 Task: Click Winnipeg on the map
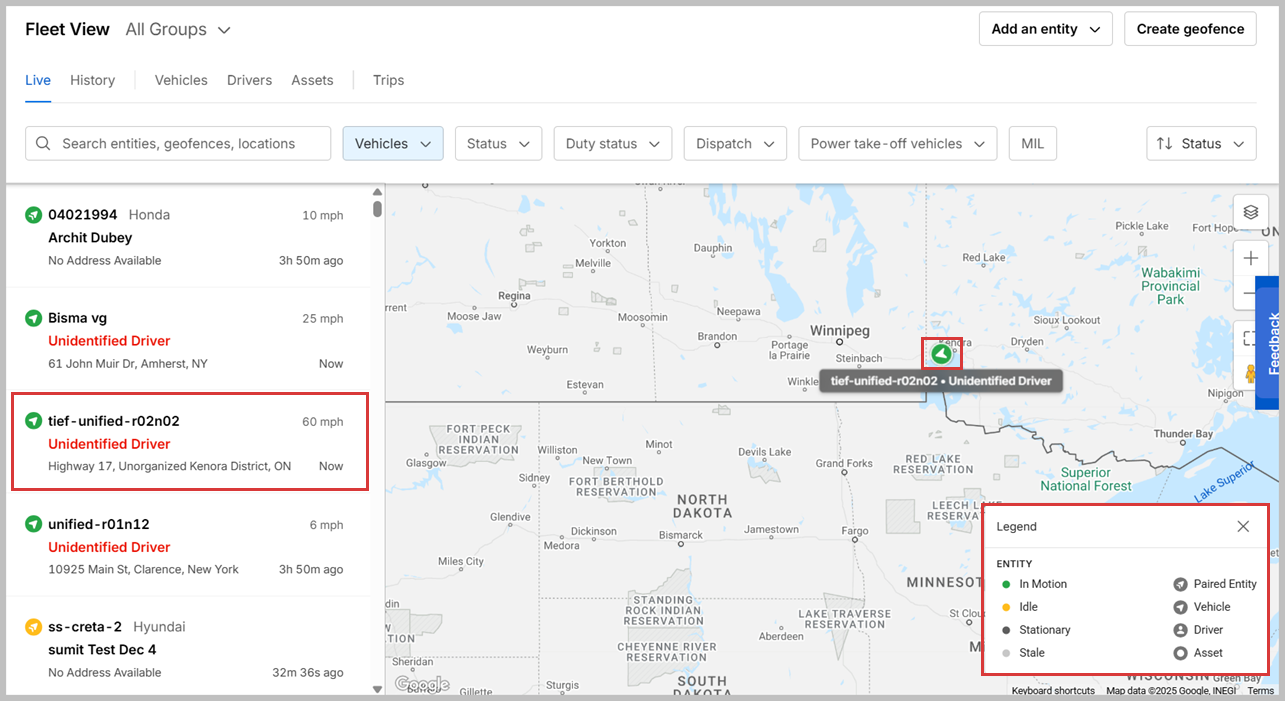coord(840,331)
